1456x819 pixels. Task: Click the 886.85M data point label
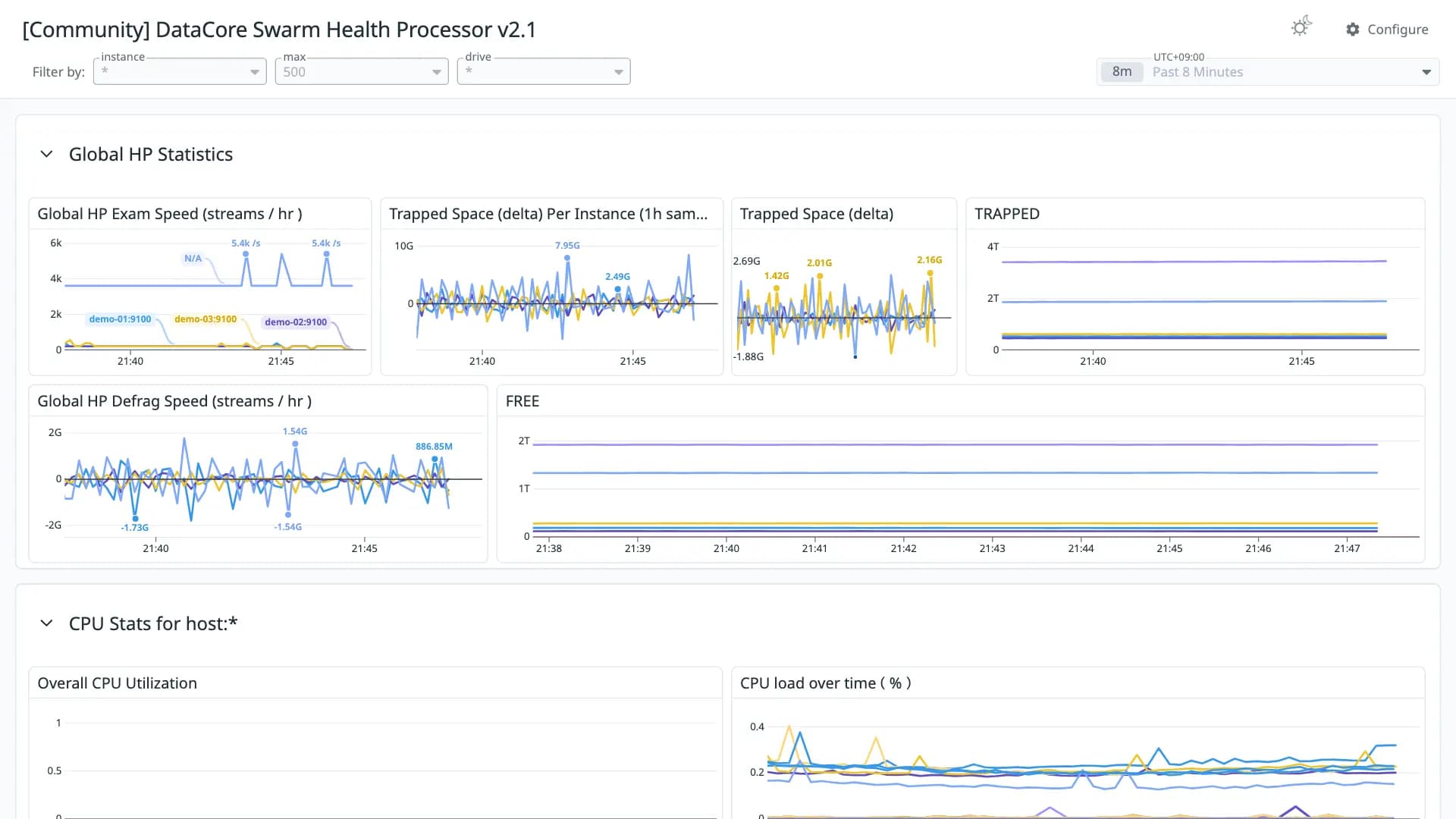coord(434,447)
